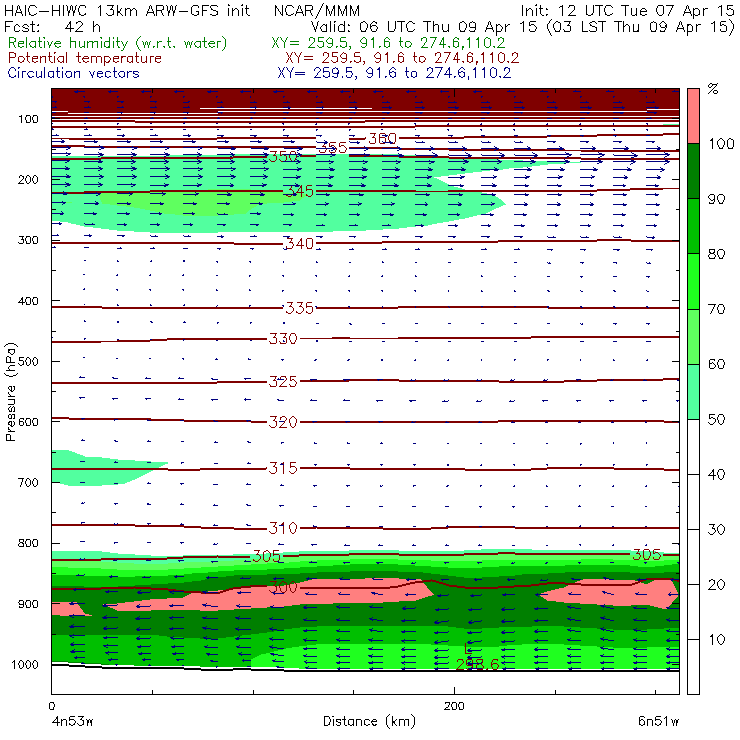Click the 330 contour label
This screenshot has width=740, height=740.
click(283, 339)
